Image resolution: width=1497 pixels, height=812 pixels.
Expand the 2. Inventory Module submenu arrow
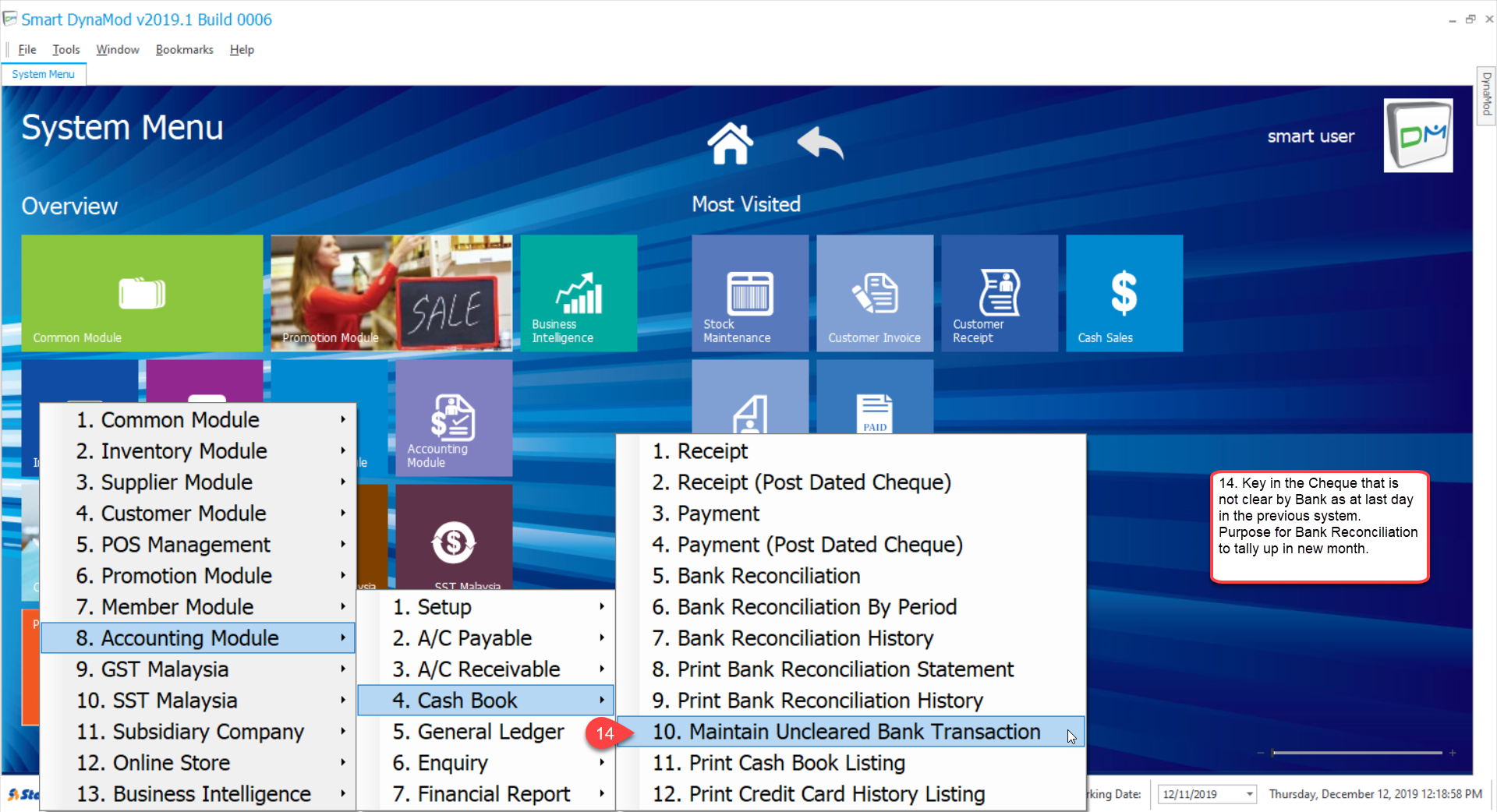[x=343, y=450]
